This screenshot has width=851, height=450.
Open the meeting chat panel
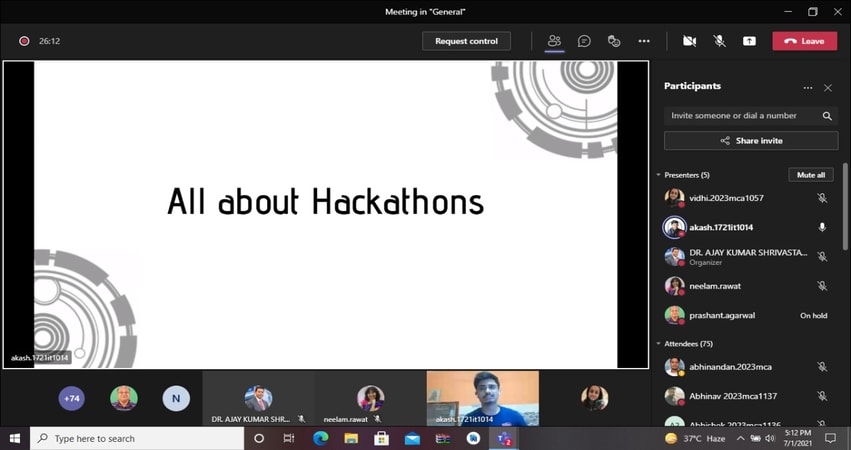[584, 41]
